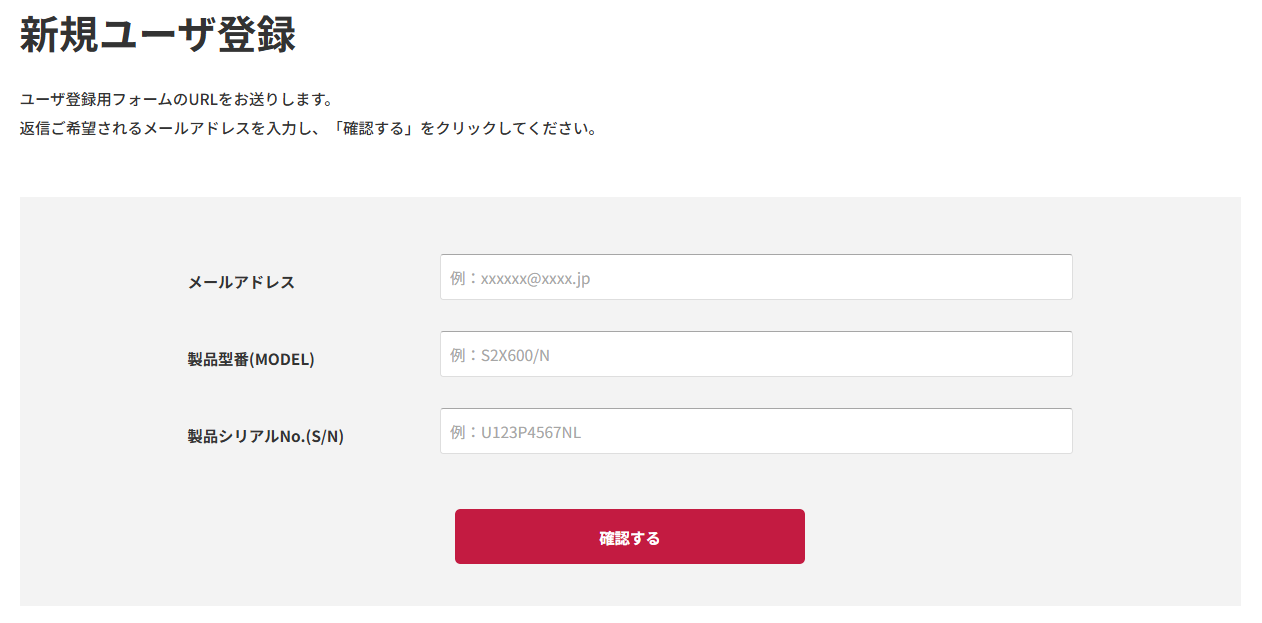The height and width of the screenshot is (623, 1262).
Task: Click the (MODEL) part of the label
Action: (x=282, y=359)
